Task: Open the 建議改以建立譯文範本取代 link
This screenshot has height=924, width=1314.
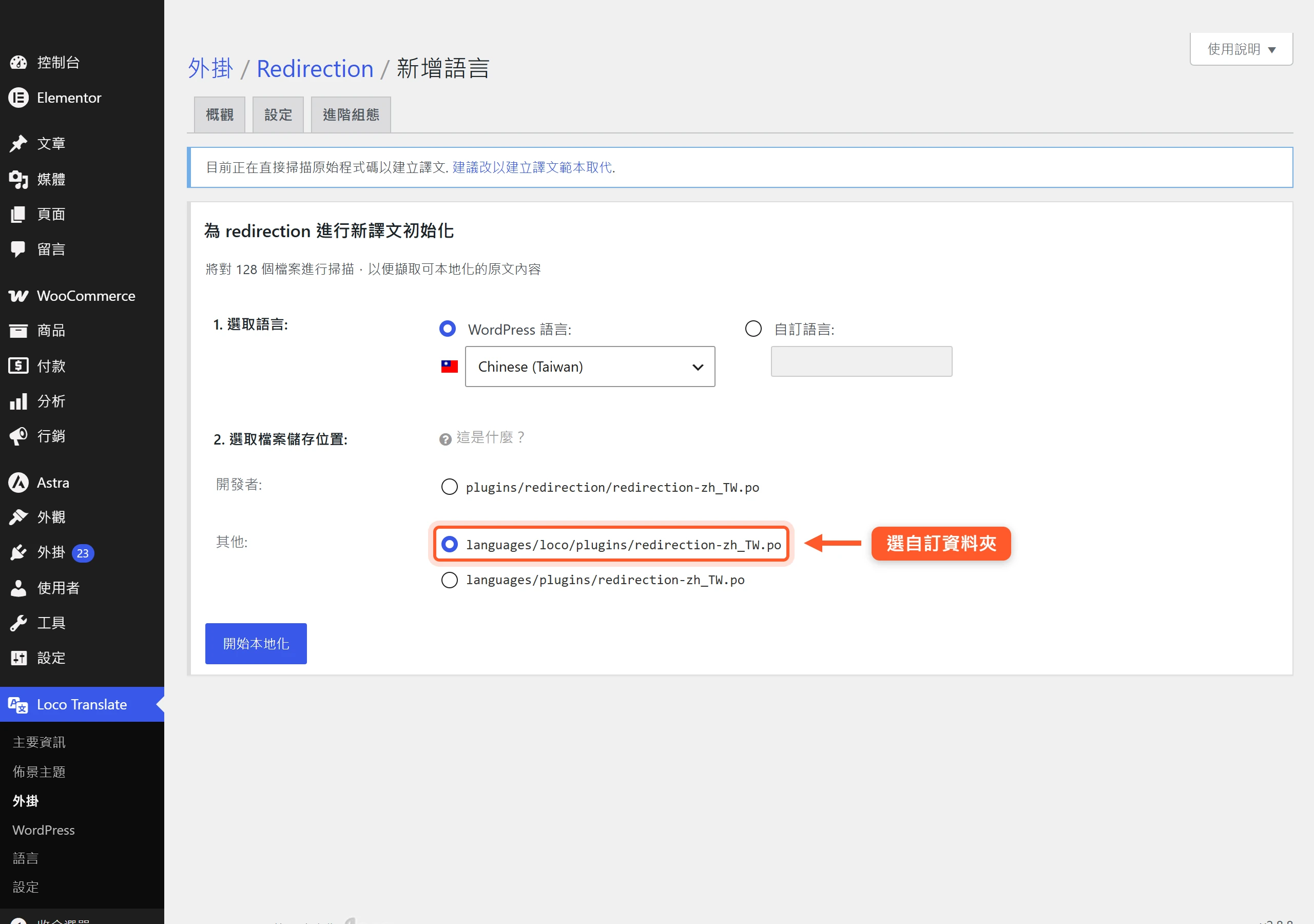Action: (x=532, y=167)
